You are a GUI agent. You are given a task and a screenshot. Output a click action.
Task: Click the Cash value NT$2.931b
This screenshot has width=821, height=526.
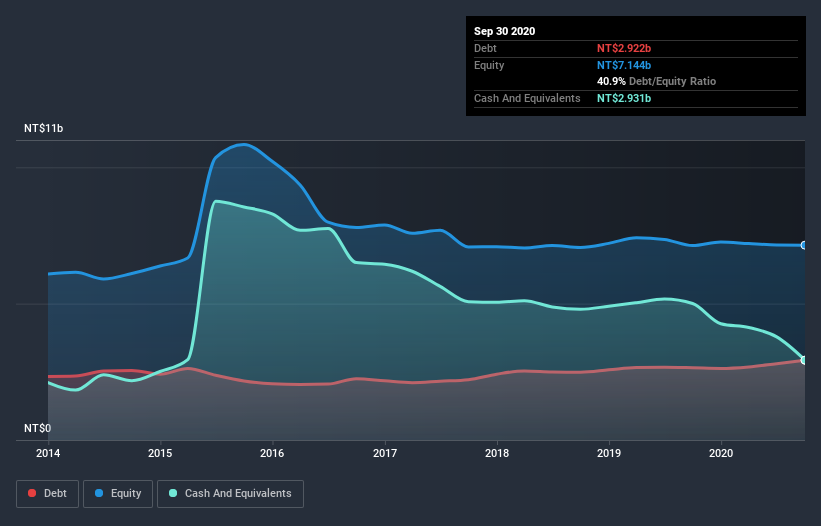click(624, 98)
